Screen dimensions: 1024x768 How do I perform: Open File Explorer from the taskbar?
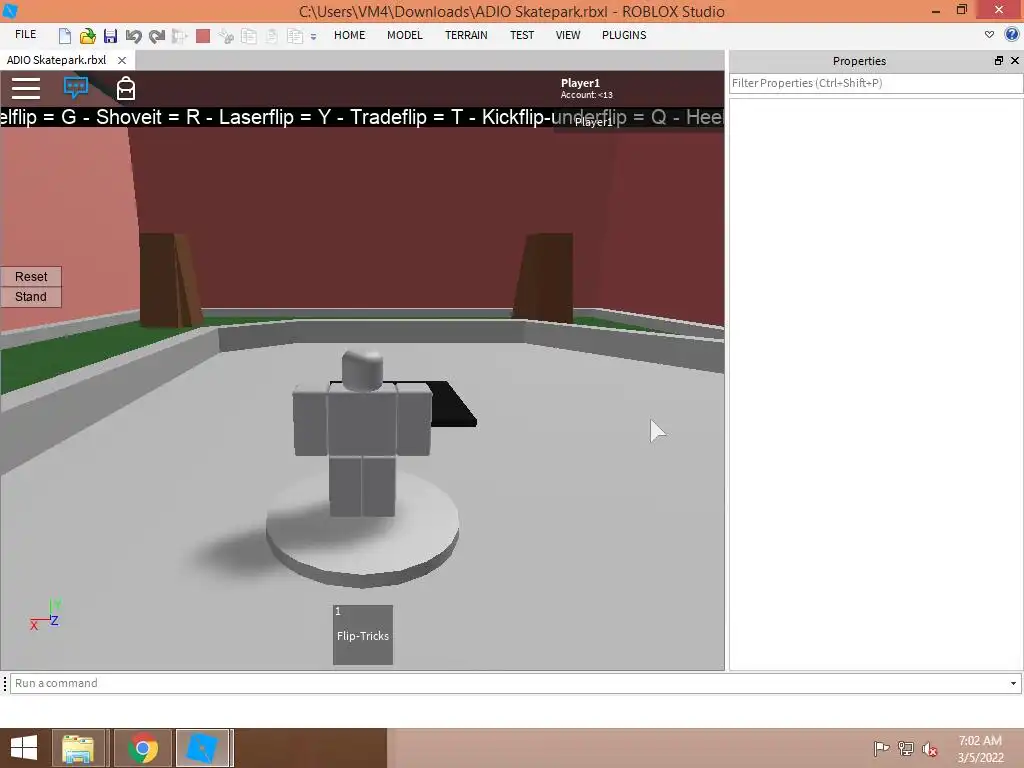(78, 748)
